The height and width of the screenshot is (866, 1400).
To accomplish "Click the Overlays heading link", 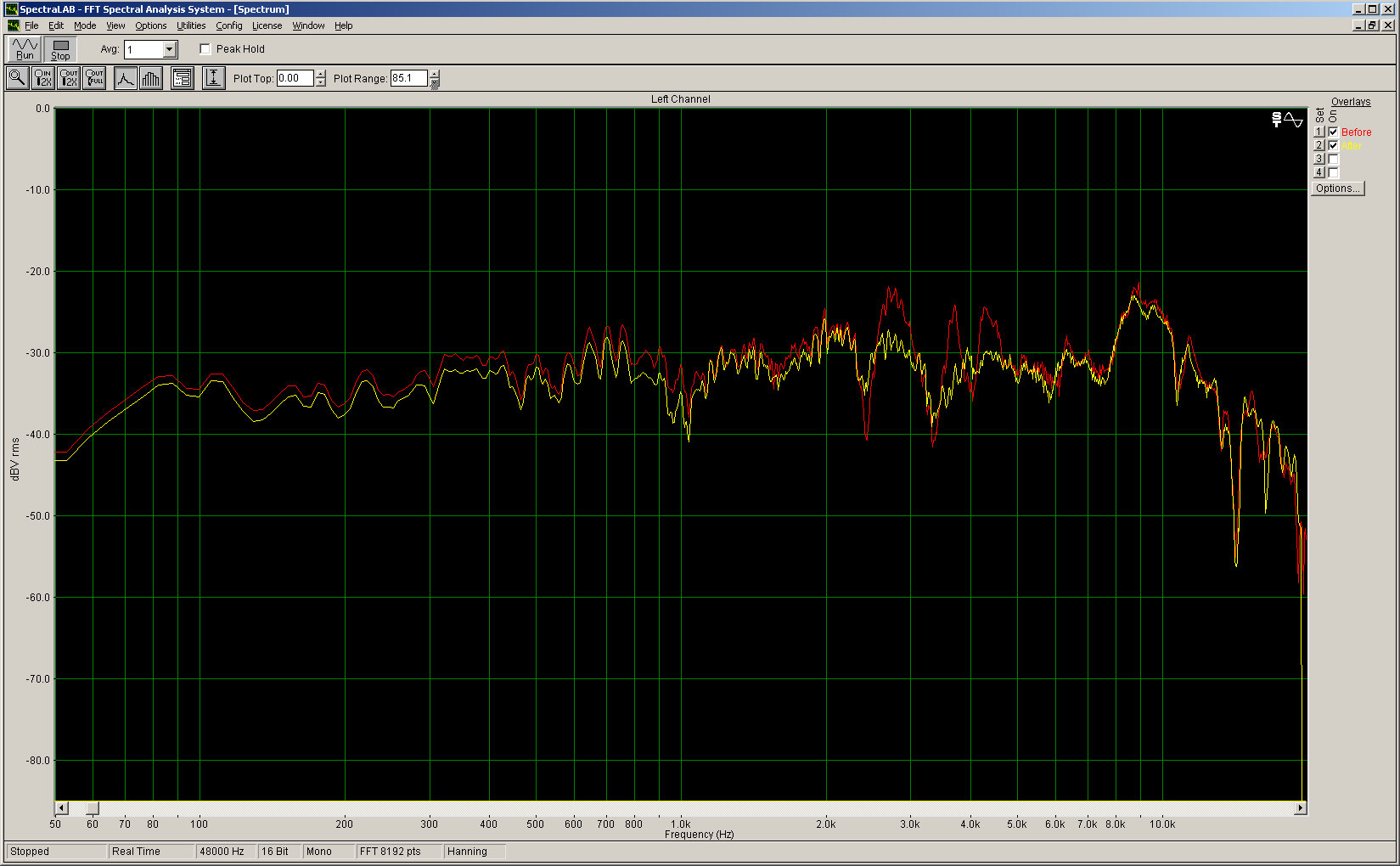I will click(x=1351, y=102).
